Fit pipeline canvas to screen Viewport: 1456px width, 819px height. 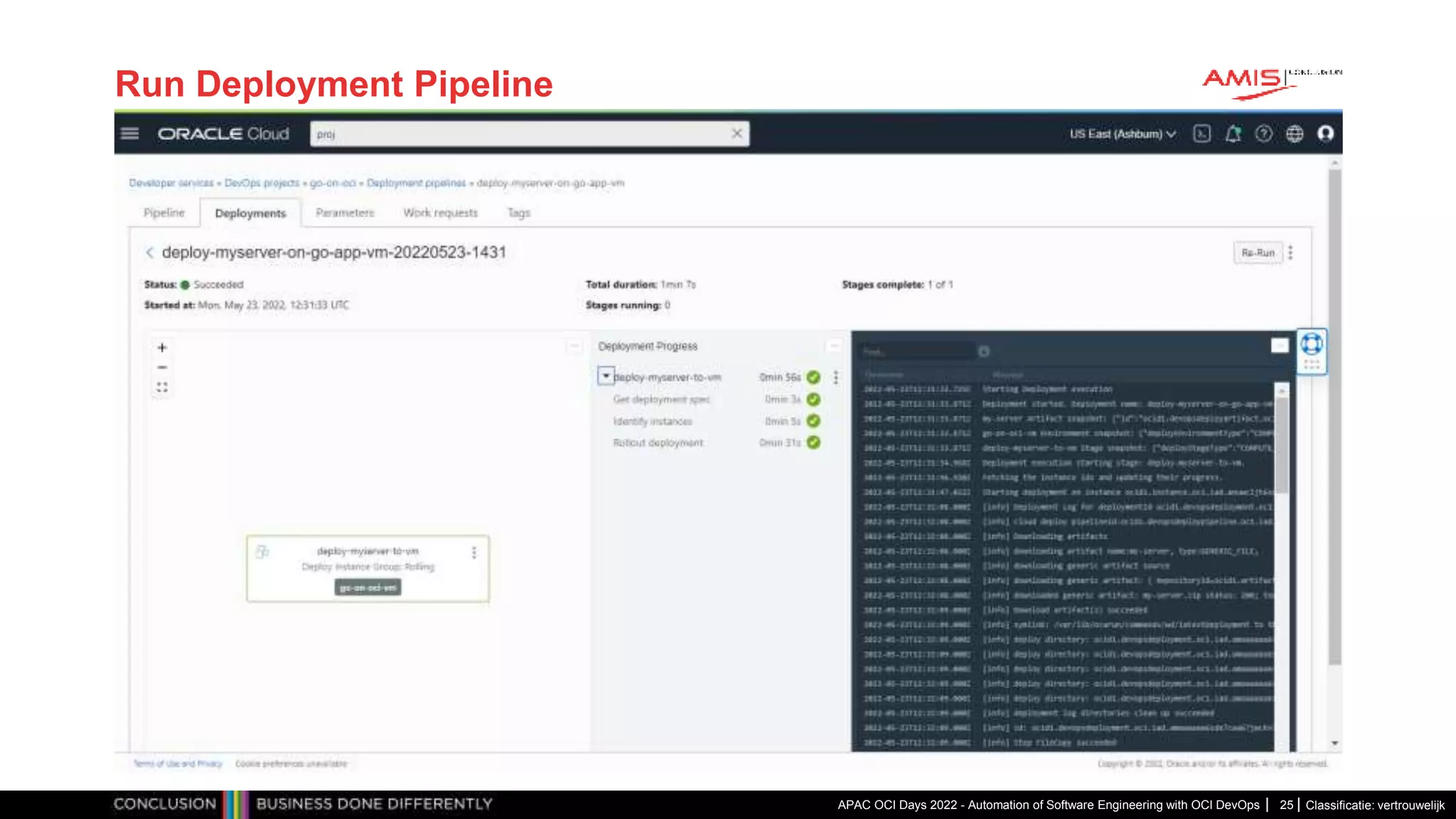(x=162, y=387)
